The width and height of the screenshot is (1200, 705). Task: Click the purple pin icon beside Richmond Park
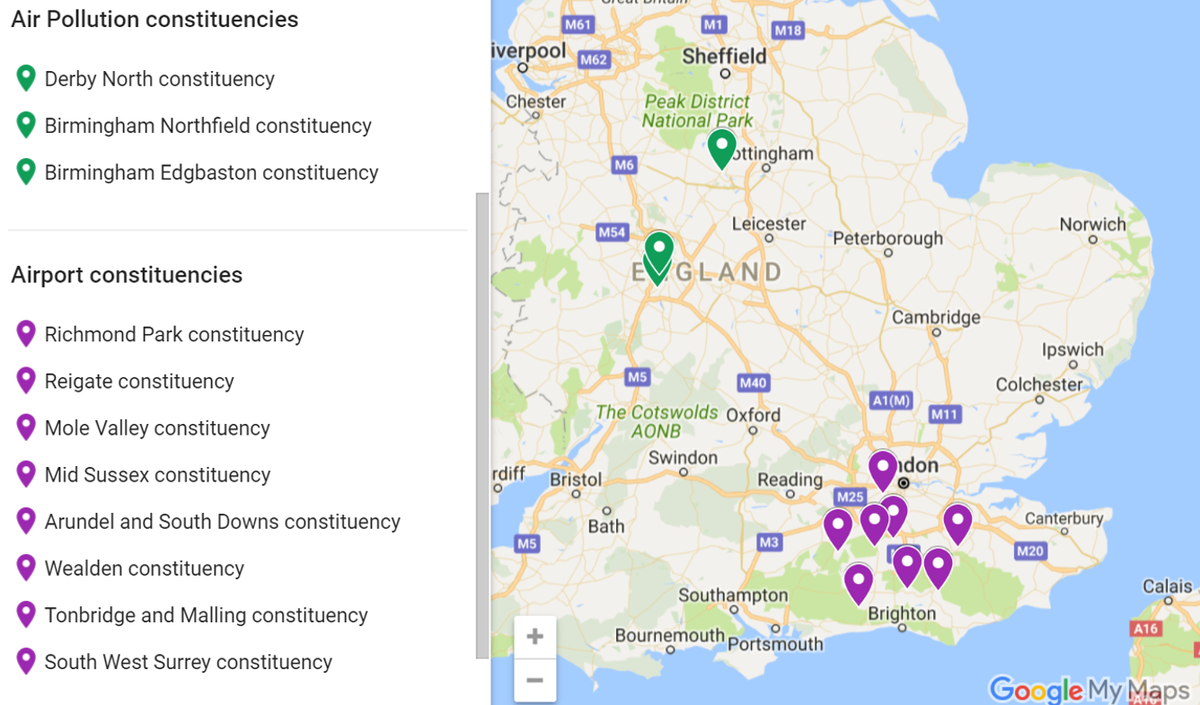pos(26,334)
